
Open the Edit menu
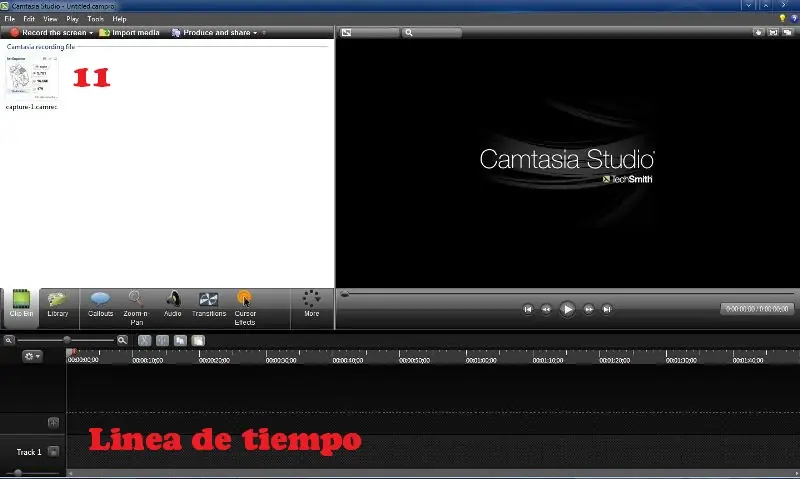pyautogui.click(x=29, y=19)
